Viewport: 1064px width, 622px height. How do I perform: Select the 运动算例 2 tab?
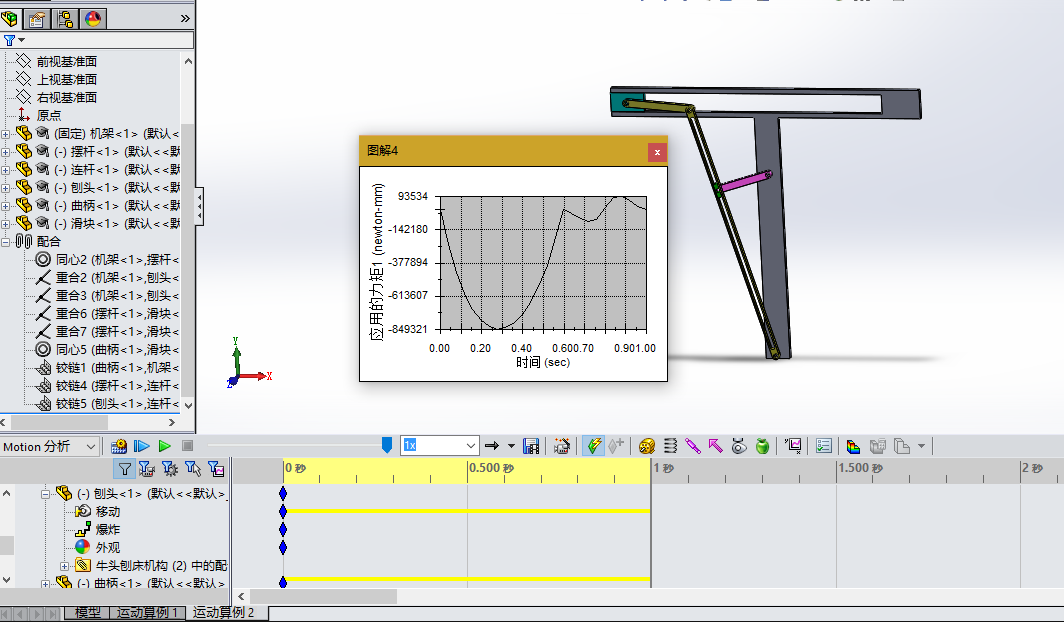click(223, 613)
